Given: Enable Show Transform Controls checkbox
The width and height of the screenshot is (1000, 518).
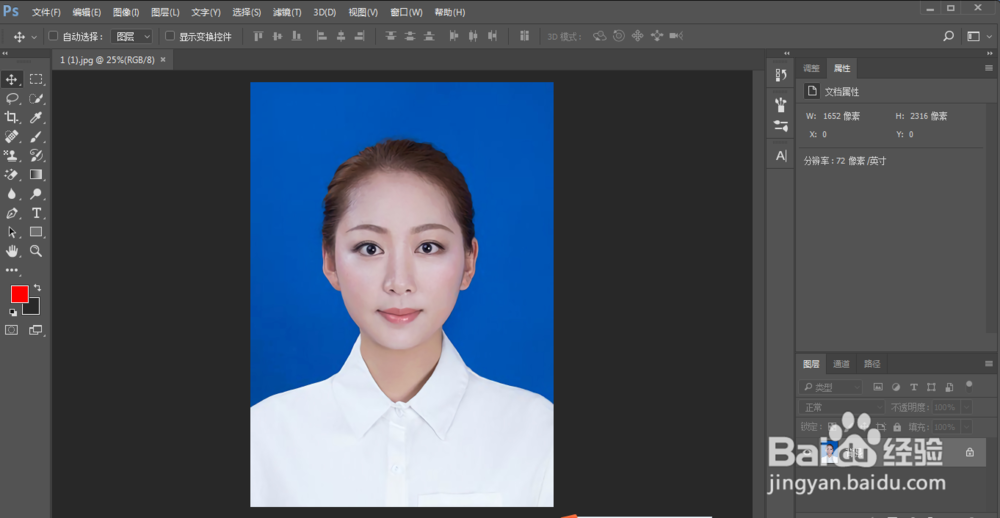Looking at the screenshot, I should pos(170,36).
